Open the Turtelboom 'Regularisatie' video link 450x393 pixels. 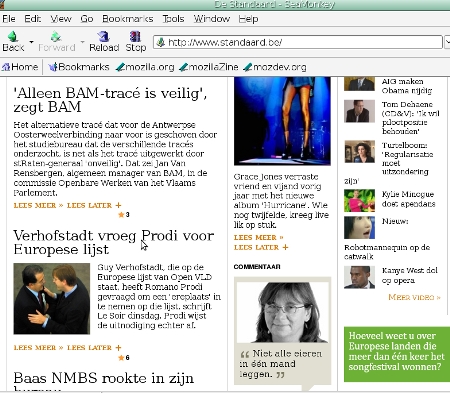coord(407,158)
